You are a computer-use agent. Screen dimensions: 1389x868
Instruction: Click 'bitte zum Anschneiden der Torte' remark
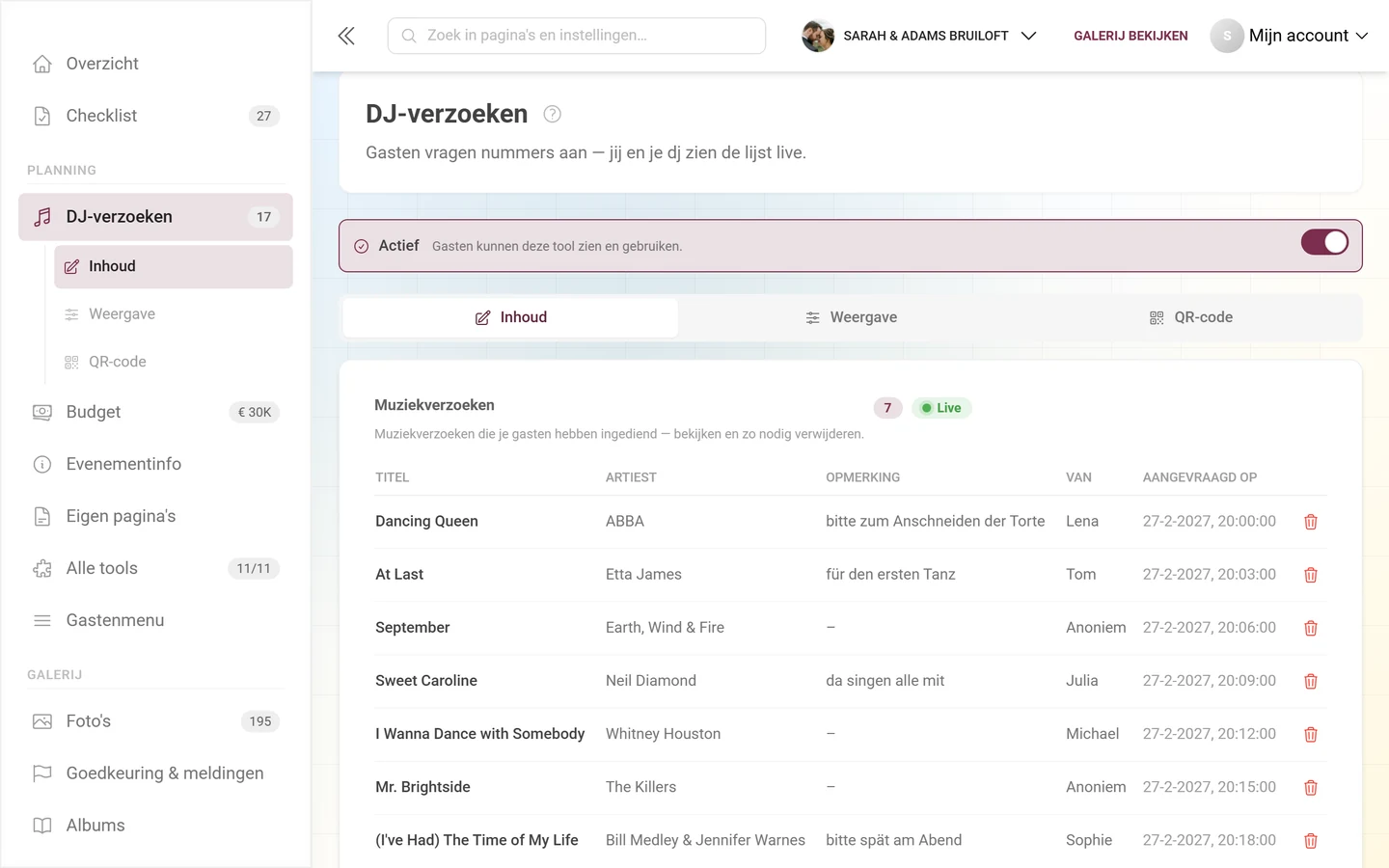[x=935, y=521]
